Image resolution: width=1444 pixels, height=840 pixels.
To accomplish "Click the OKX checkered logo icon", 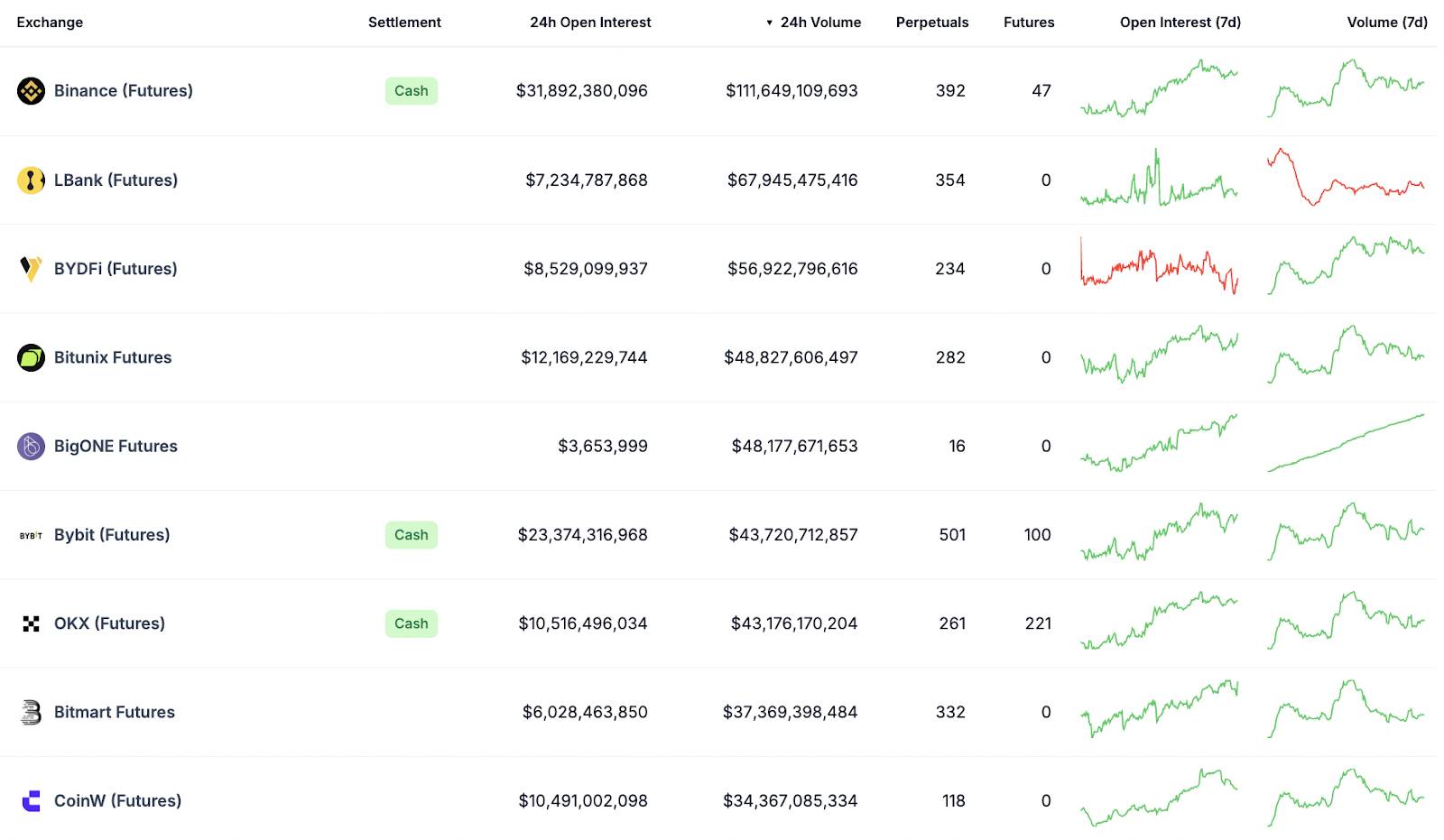I will click(x=31, y=624).
